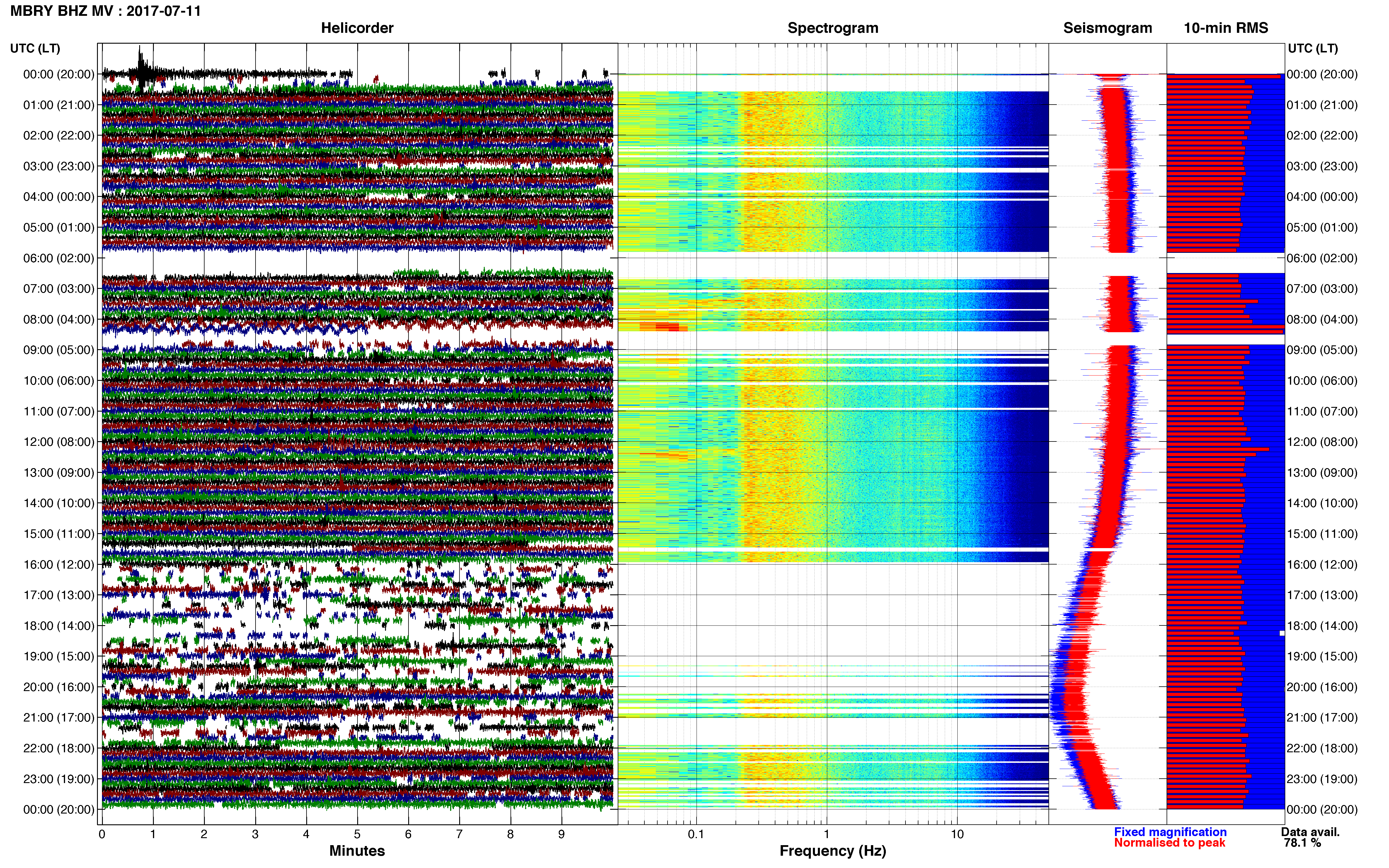Click left-axis time label "07:00 (03:00)"
1389x868 pixels.
pos(59,289)
